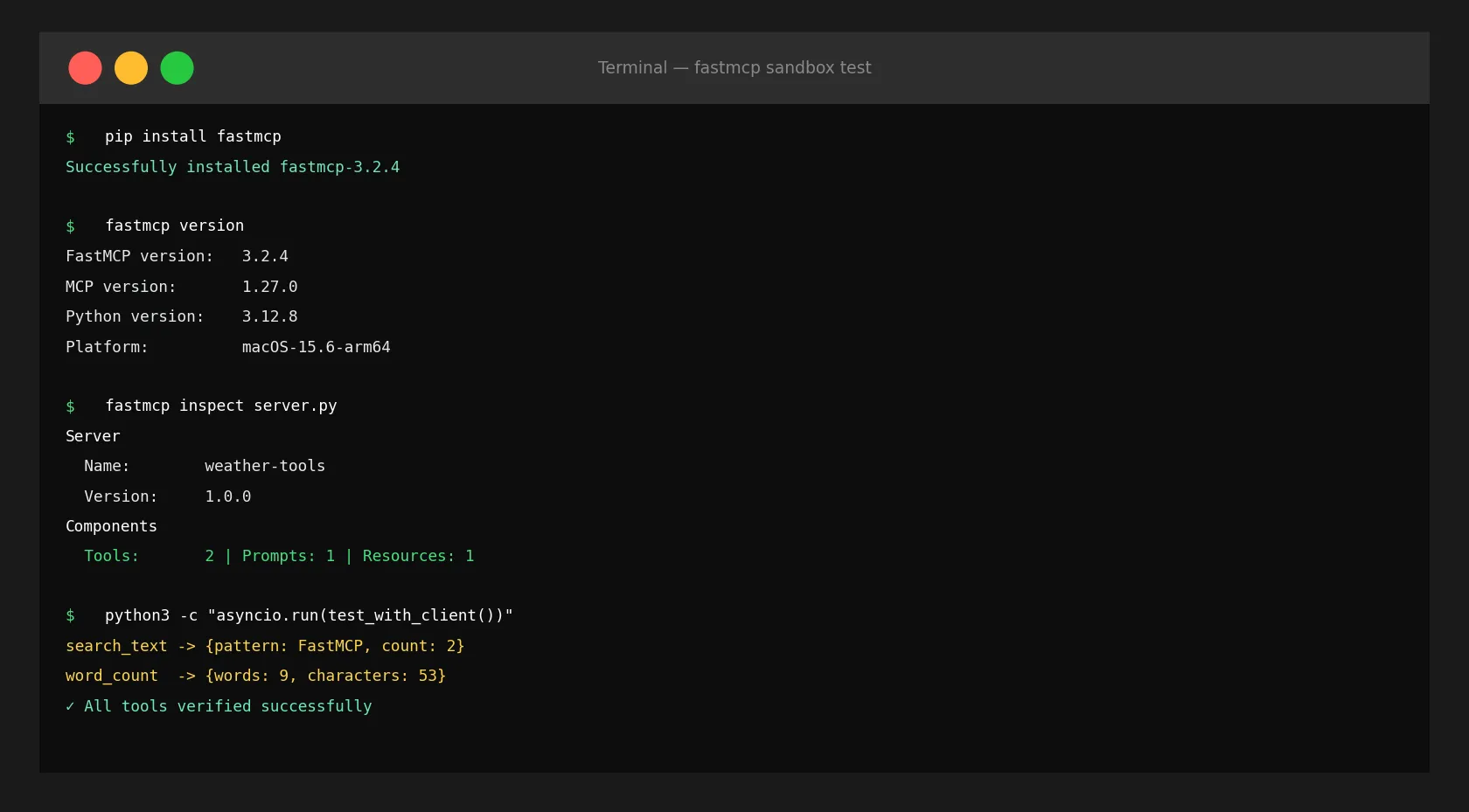Select the Python version value 3.12.8
The image size is (1469, 812).
[x=269, y=316]
